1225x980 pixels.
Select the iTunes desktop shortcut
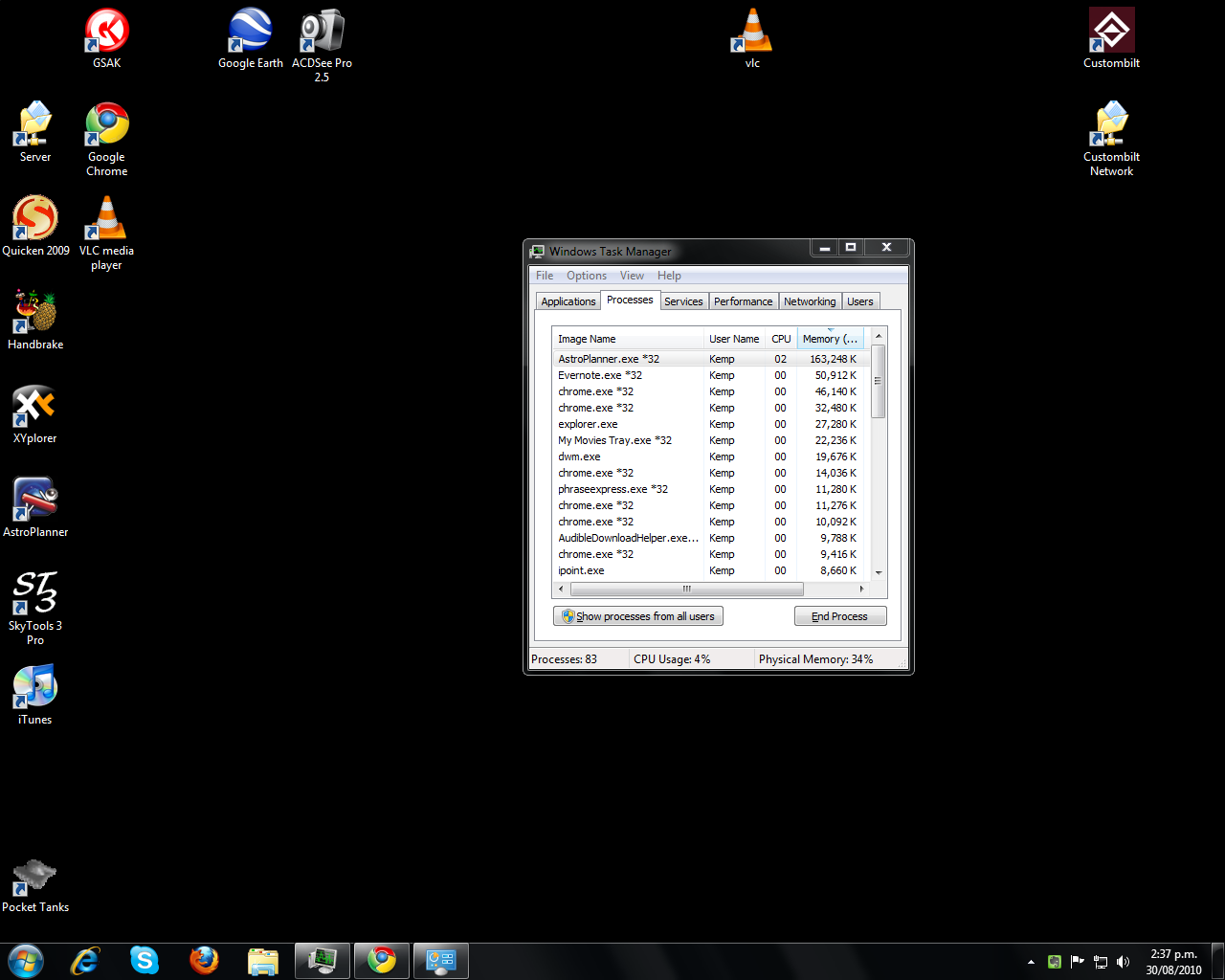coord(35,695)
